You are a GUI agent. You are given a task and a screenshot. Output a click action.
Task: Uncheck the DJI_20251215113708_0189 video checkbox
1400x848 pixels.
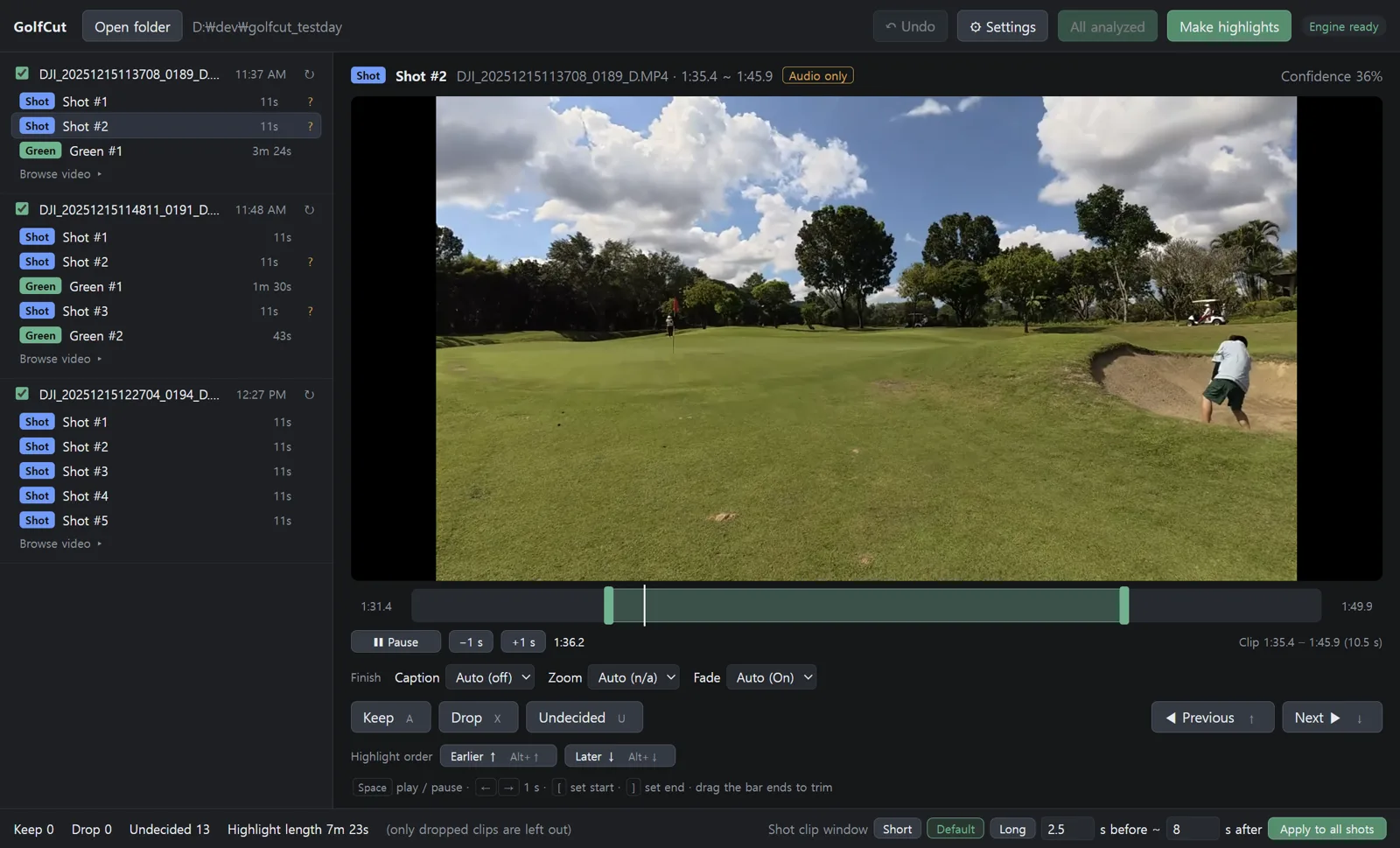(x=22, y=74)
